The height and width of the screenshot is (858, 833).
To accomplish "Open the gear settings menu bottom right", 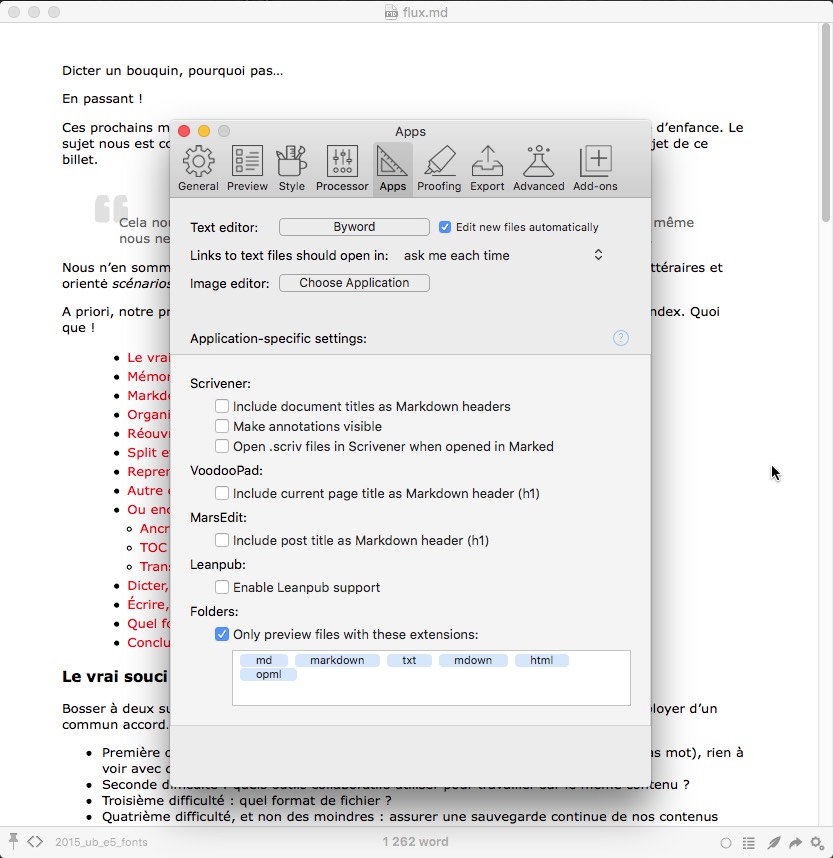I will coord(818,843).
